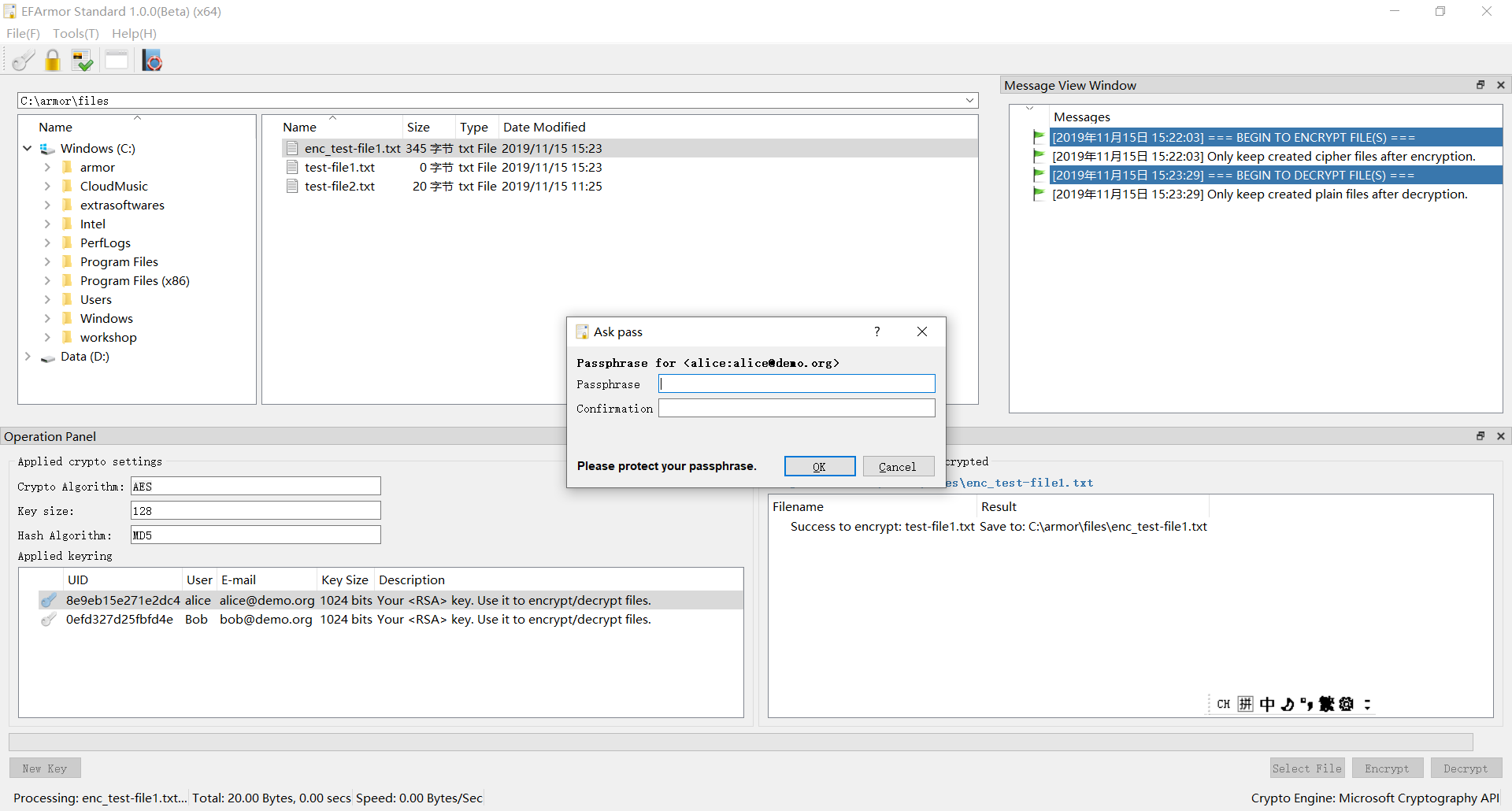
Task: Open the Help(H) menu
Action: coord(134,33)
